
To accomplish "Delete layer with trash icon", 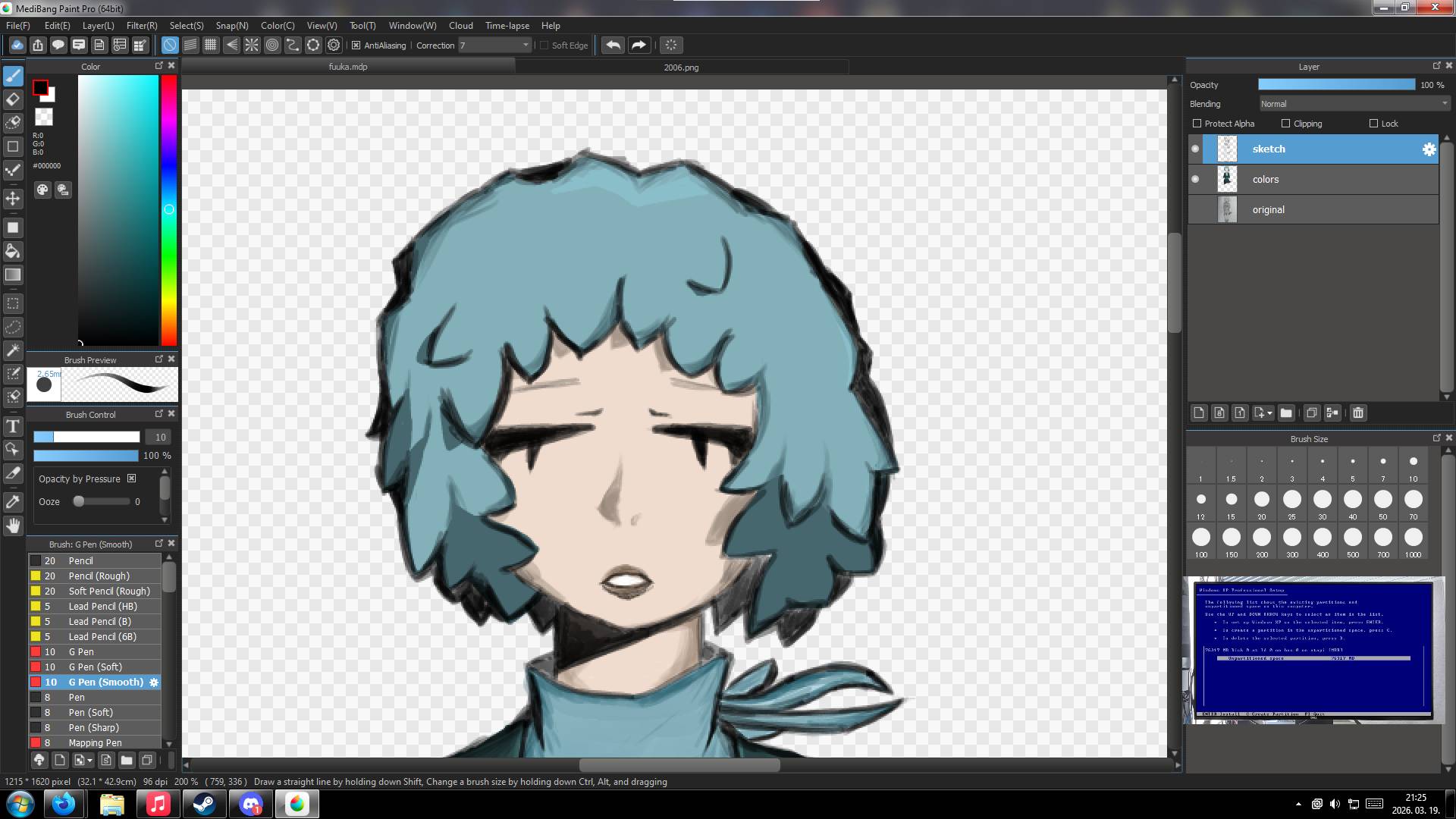I will [1358, 413].
